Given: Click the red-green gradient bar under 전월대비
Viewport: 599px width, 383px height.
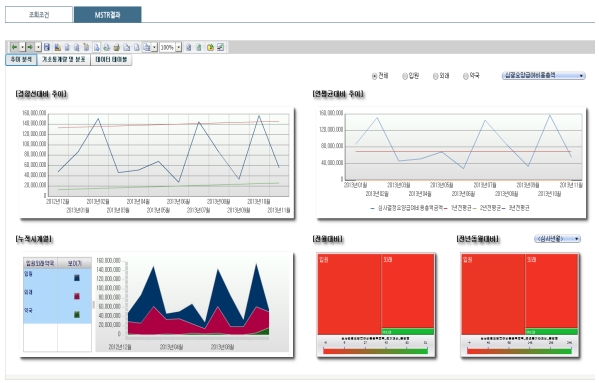Looking at the screenshot, I should pos(376,351).
